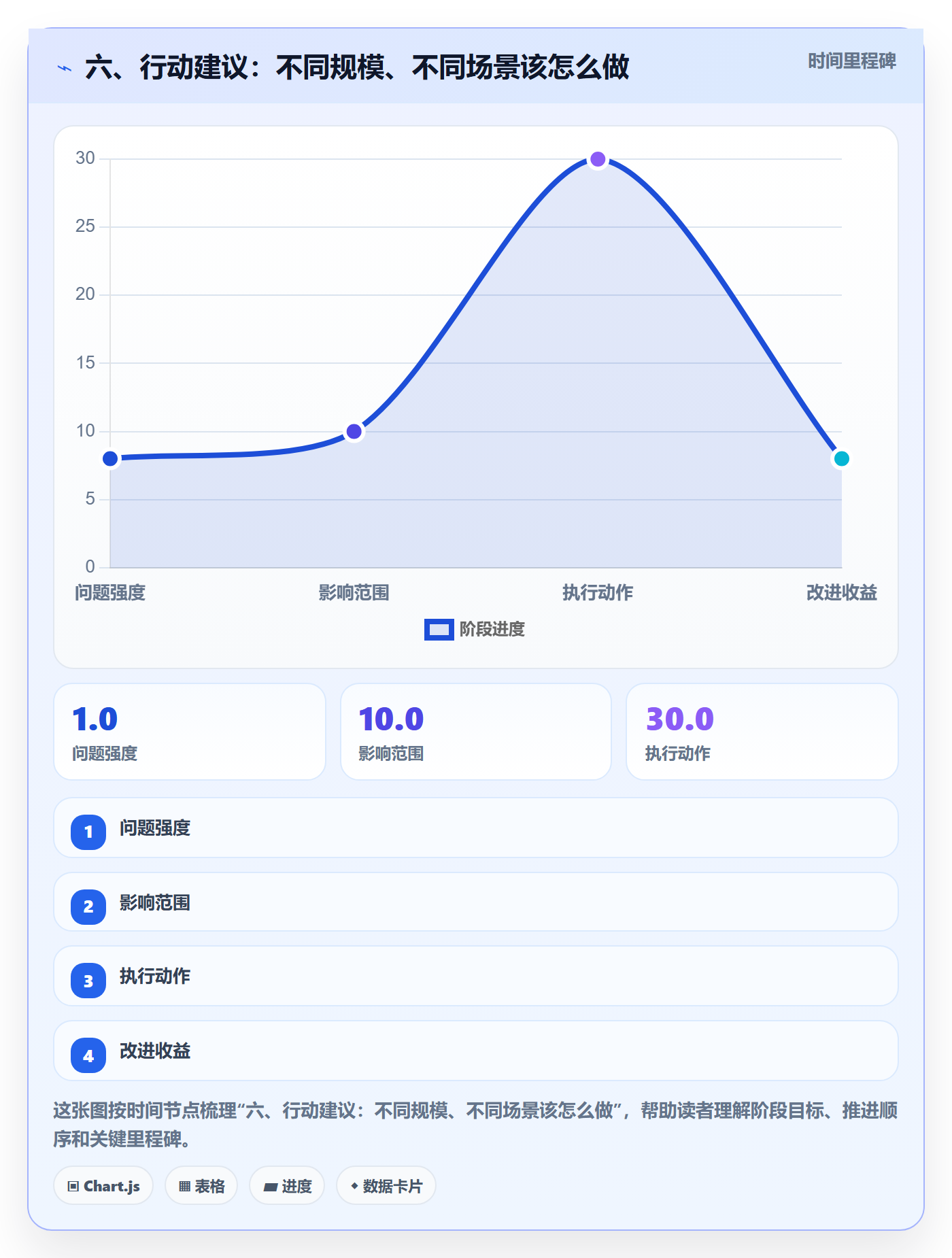Select the 执行动作 peak data point
The image size is (952, 1258).
tap(598, 159)
